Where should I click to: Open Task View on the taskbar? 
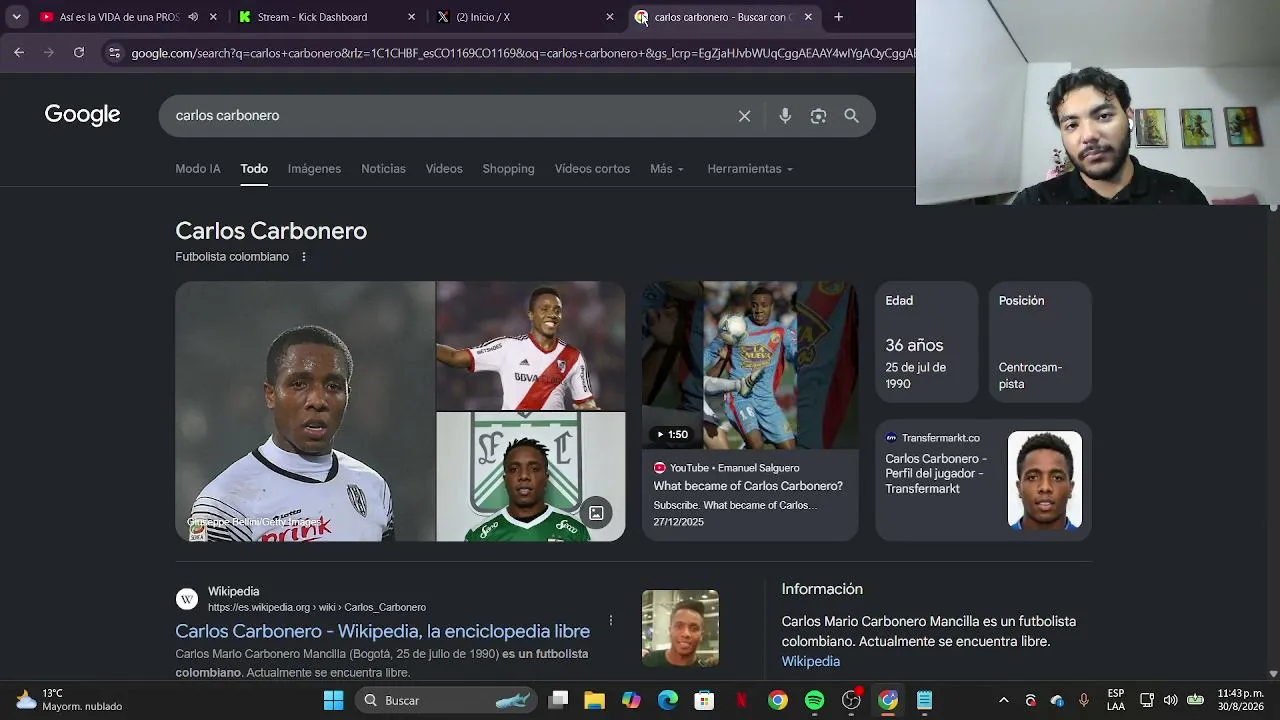pos(559,700)
